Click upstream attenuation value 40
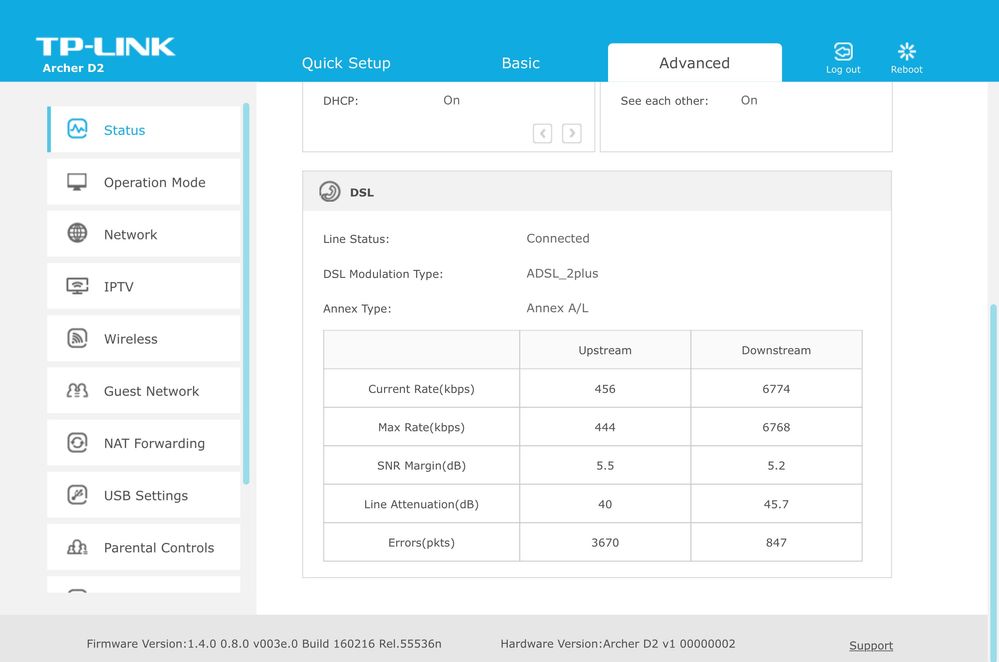Viewport: 999px width, 662px height. [x=605, y=504]
